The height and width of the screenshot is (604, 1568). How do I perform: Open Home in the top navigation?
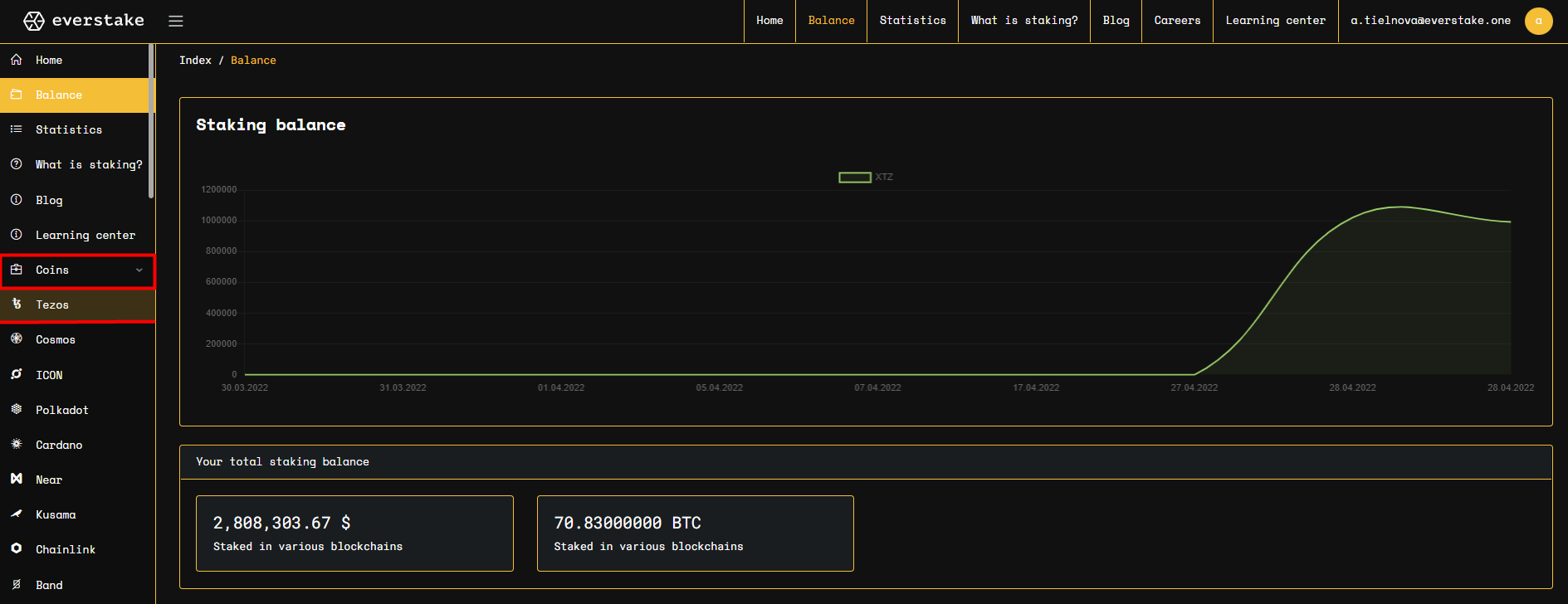769,21
